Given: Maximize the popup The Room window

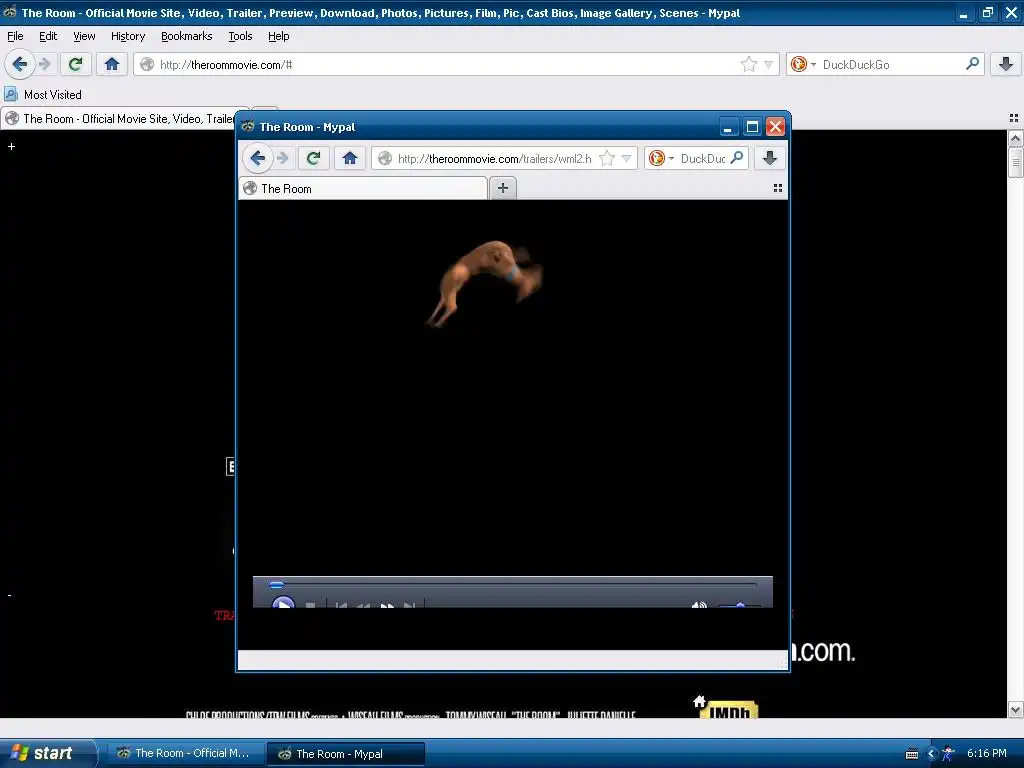Looking at the screenshot, I should 752,127.
